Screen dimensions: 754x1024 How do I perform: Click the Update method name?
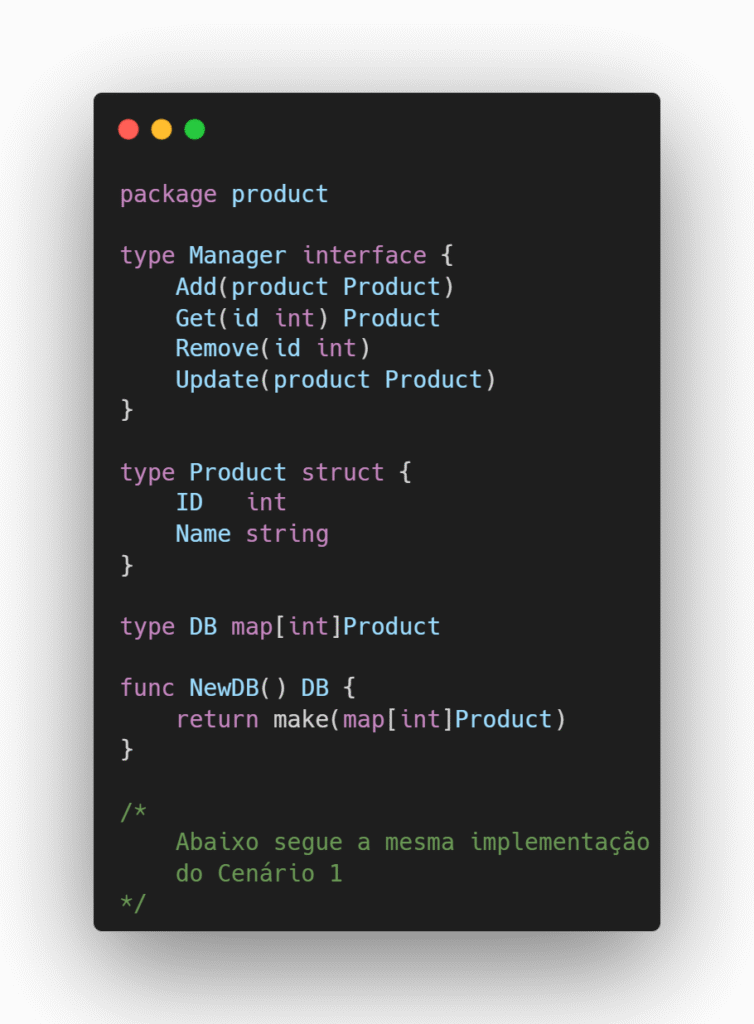217,380
